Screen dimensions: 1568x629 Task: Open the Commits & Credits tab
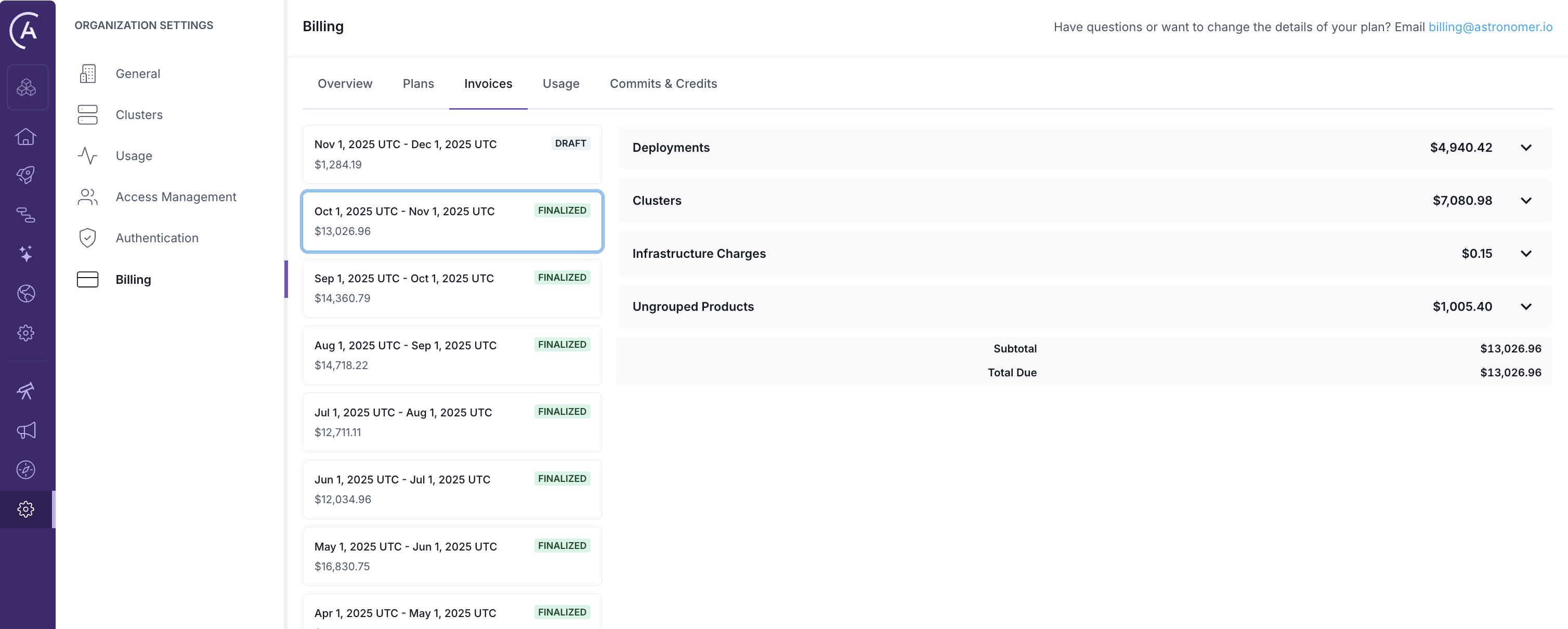(x=663, y=83)
